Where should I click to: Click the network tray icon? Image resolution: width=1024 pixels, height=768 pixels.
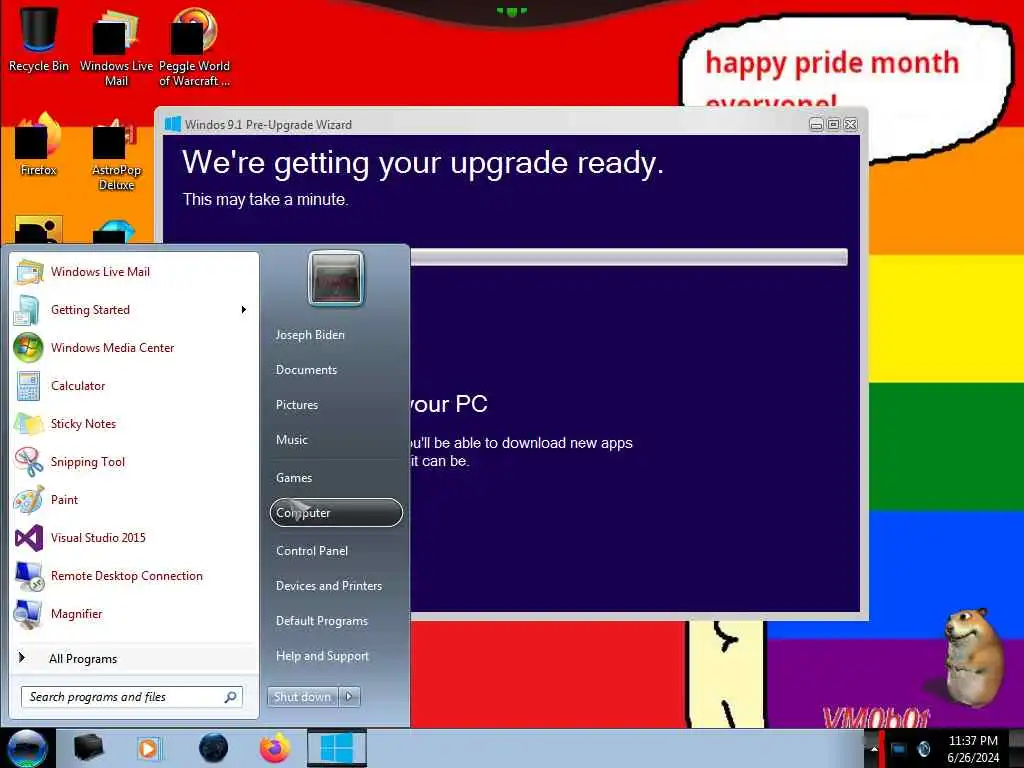click(x=899, y=748)
